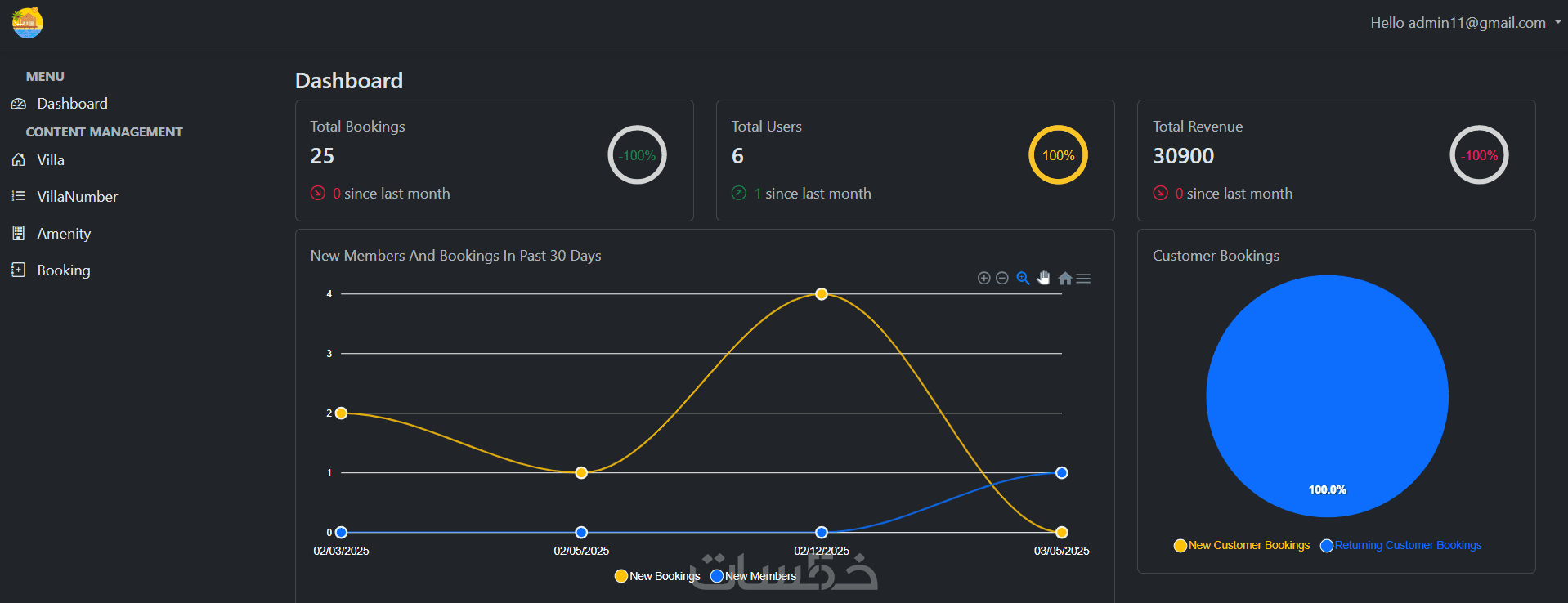
Task: Open the admin11@gmail.com user dropdown
Action: point(1465,23)
